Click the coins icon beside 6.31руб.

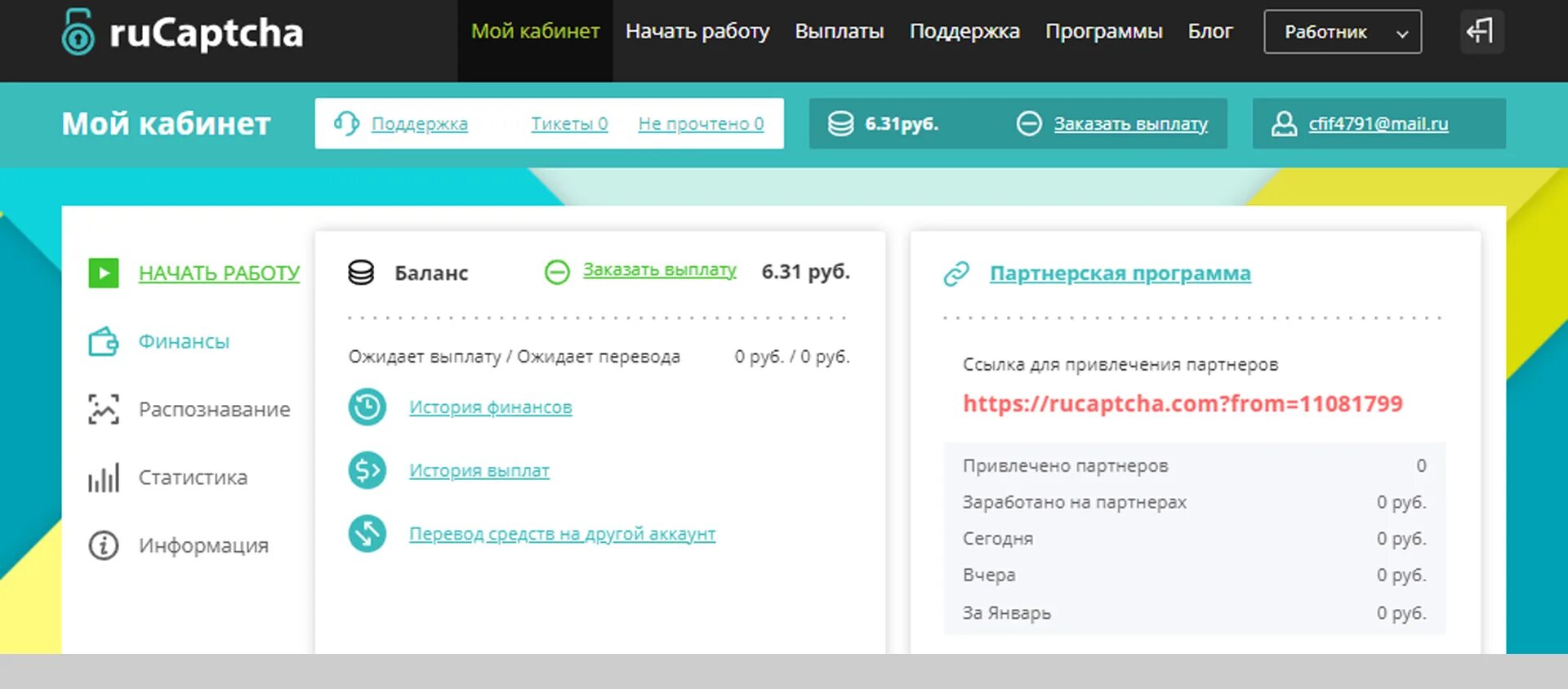coord(840,123)
